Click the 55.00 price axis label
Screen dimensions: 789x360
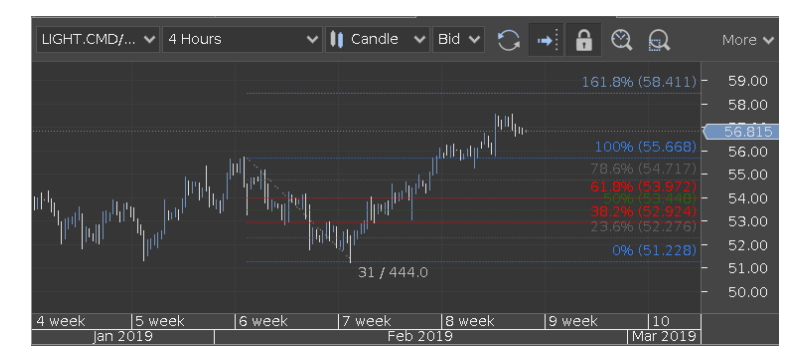coord(748,175)
